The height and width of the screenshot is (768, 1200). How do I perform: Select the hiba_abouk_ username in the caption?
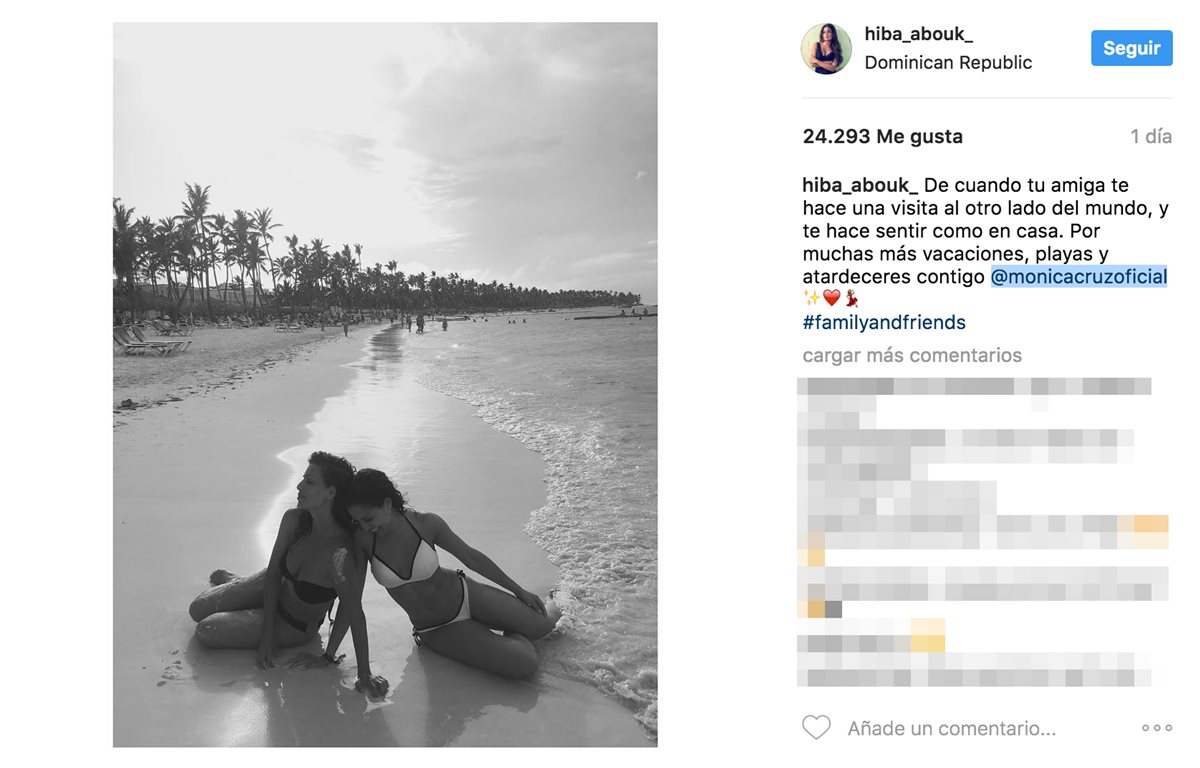pyautogui.click(x=860, y=186)
